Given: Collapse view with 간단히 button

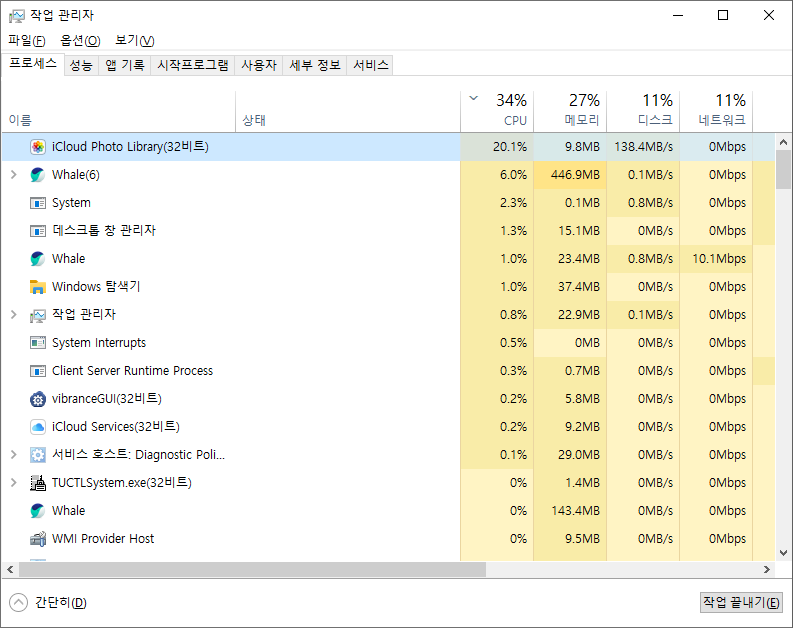Looking at the screenshot, I should click(x=48, y=603).
